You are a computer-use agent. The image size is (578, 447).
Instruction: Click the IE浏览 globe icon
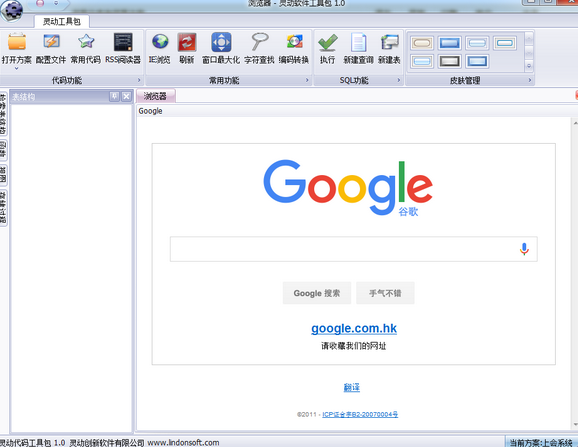160,42
